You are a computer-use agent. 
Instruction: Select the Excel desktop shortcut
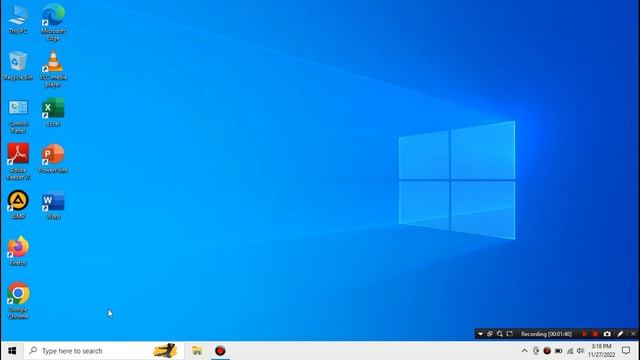53,112
